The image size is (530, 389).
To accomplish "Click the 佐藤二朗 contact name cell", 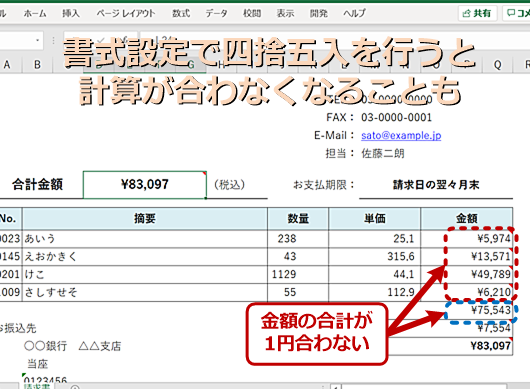I will [x=383, y=153].
